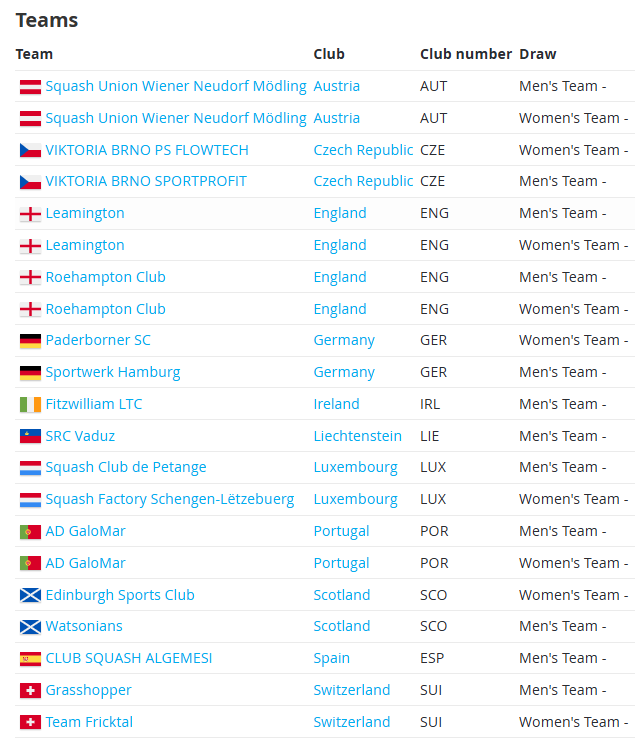Image resolution: width=635 pixels, height=751 pixels.
Task: Click the Spanish flag beside CLUB SQUASH ALGEMESI
Action: 30,659
